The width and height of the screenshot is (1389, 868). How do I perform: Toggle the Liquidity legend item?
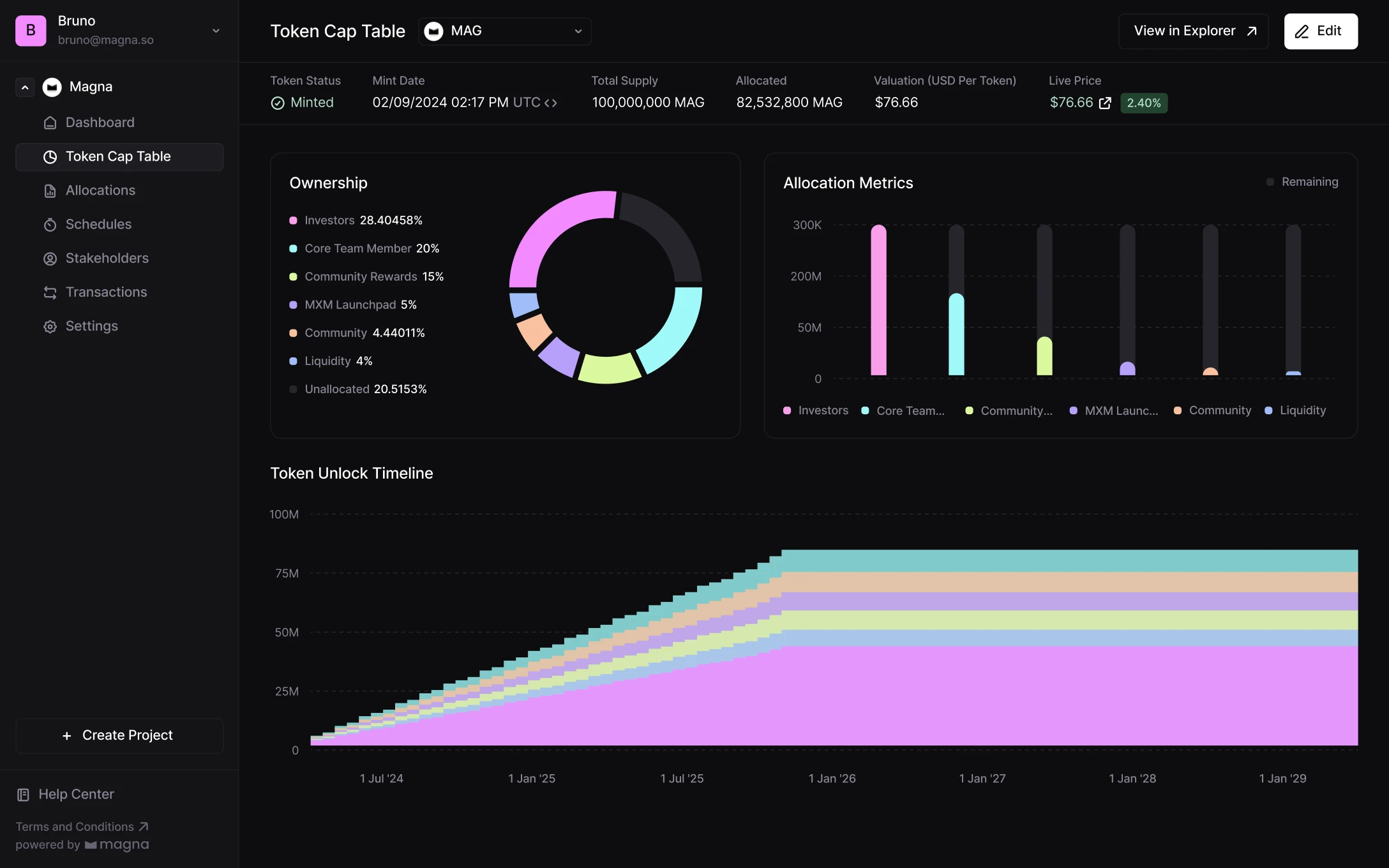click(1295, 410)
